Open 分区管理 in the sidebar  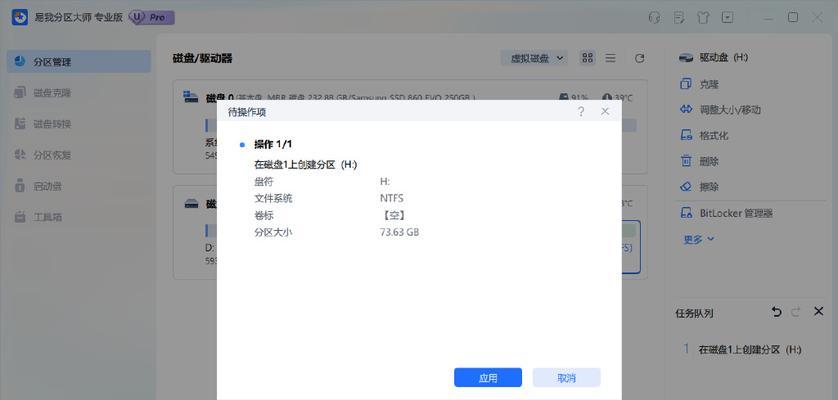[79, 61]
